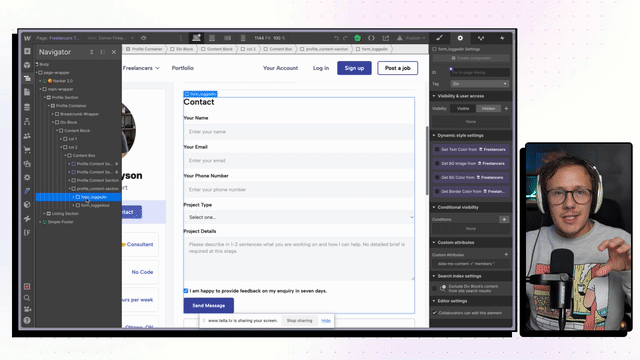640x360 pixels.
Task: Switch to the Interactions lightning tab
Action: pos(502,38)
